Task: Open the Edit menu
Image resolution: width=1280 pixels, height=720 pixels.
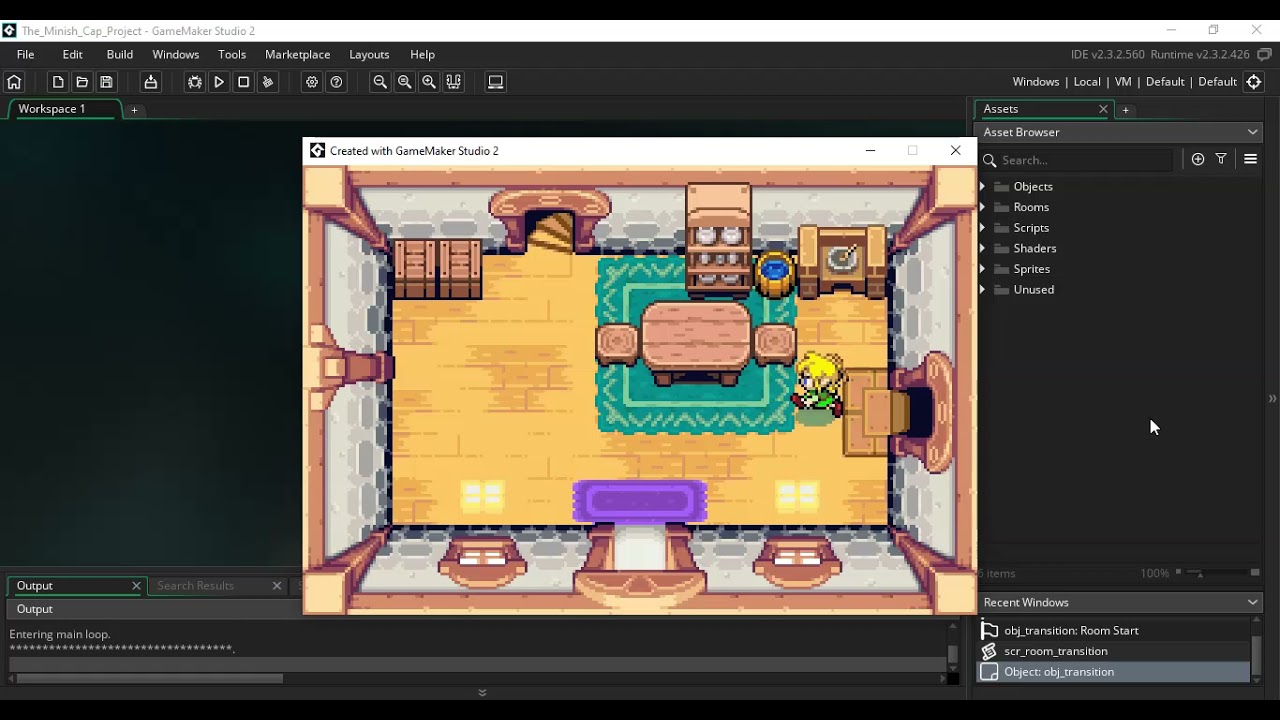Action: [73, 54]
